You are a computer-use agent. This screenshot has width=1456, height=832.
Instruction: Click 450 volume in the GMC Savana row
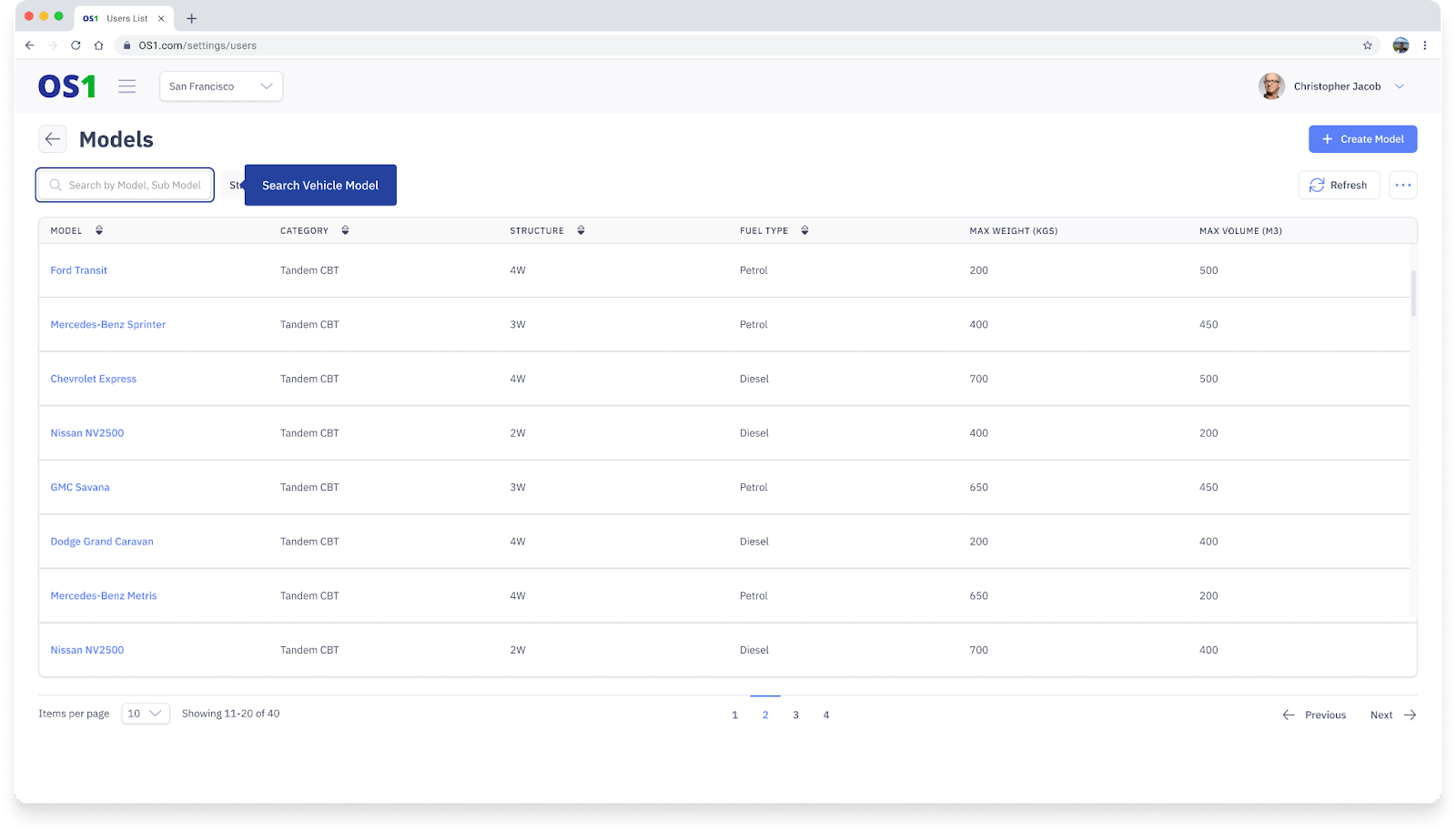[x=1208, y=488]
